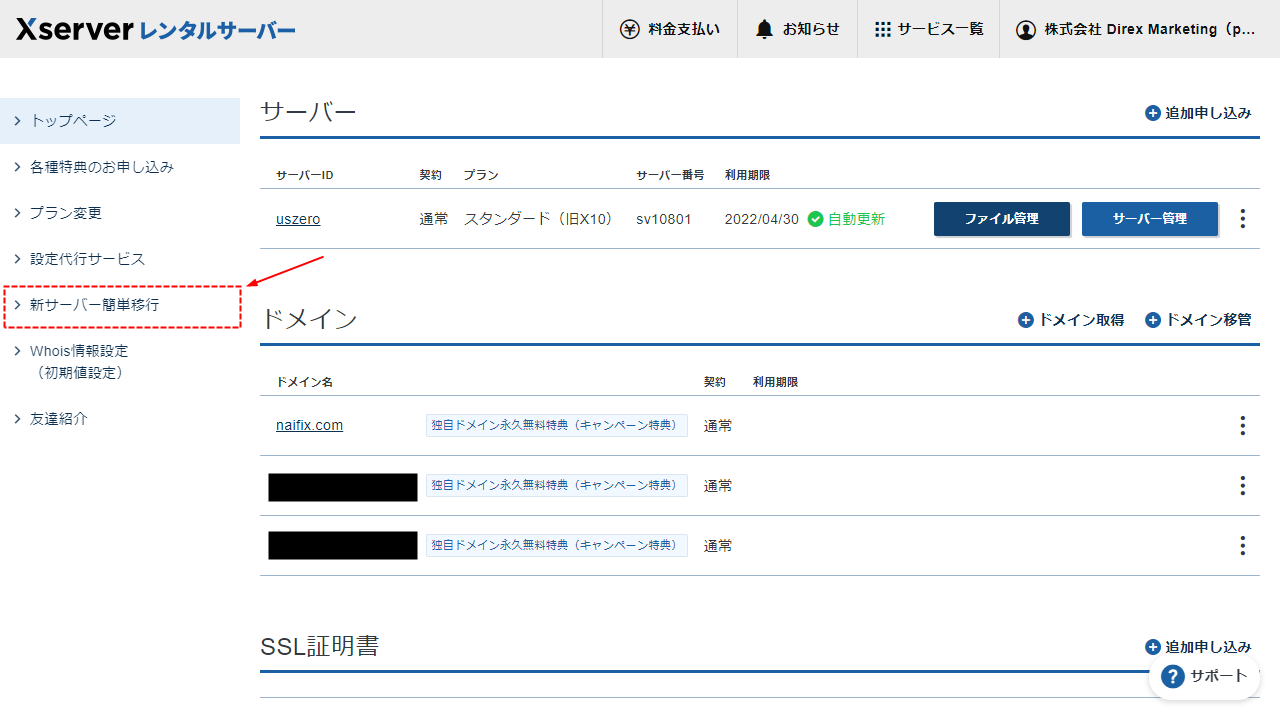The width and height of the screenshot is (1280, 720).
Task: Select 友達紹介 in the sidebar
Action: 120,419
